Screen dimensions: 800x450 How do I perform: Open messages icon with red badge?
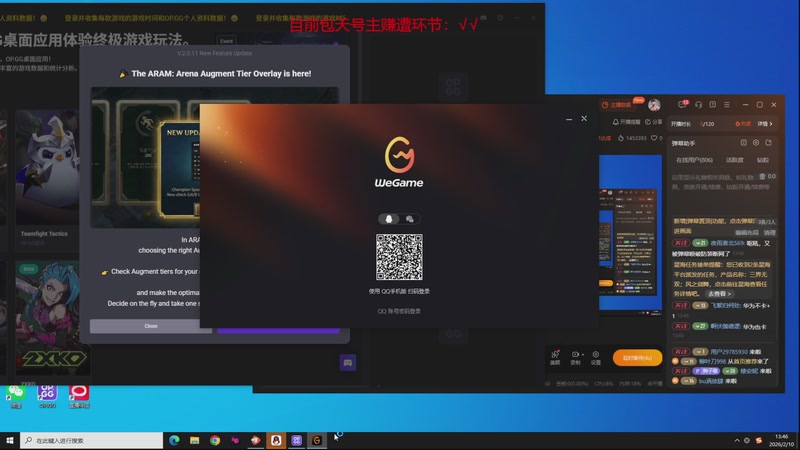click(682, 105)
